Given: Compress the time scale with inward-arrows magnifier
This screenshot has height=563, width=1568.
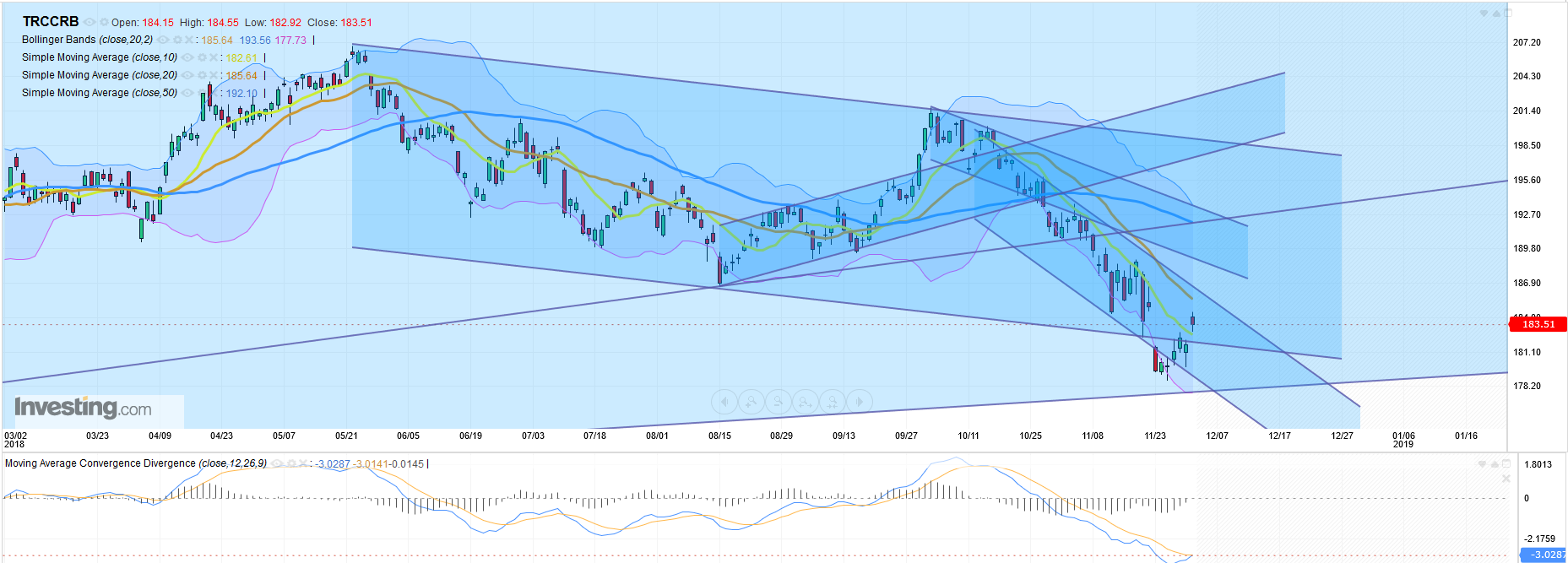Looking at the screenshot, I should tap(833, 402).
